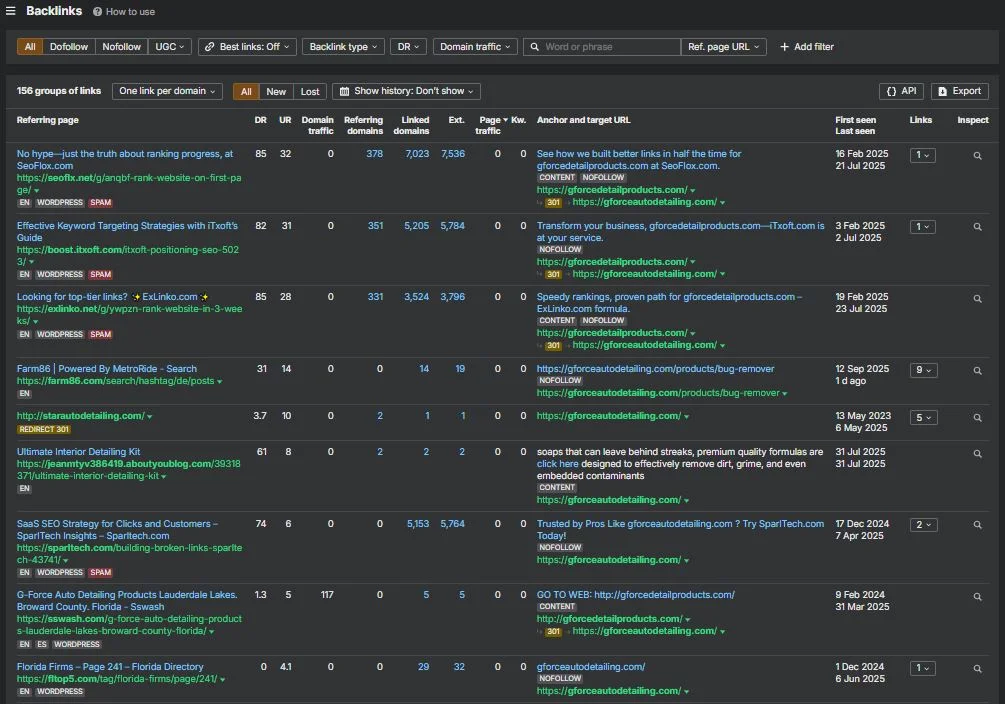Image resolution: width=1005 pixels, height=704 pixels.
Task: Open the Effective Keyword Targeting Strategies link
Action: 127,231
